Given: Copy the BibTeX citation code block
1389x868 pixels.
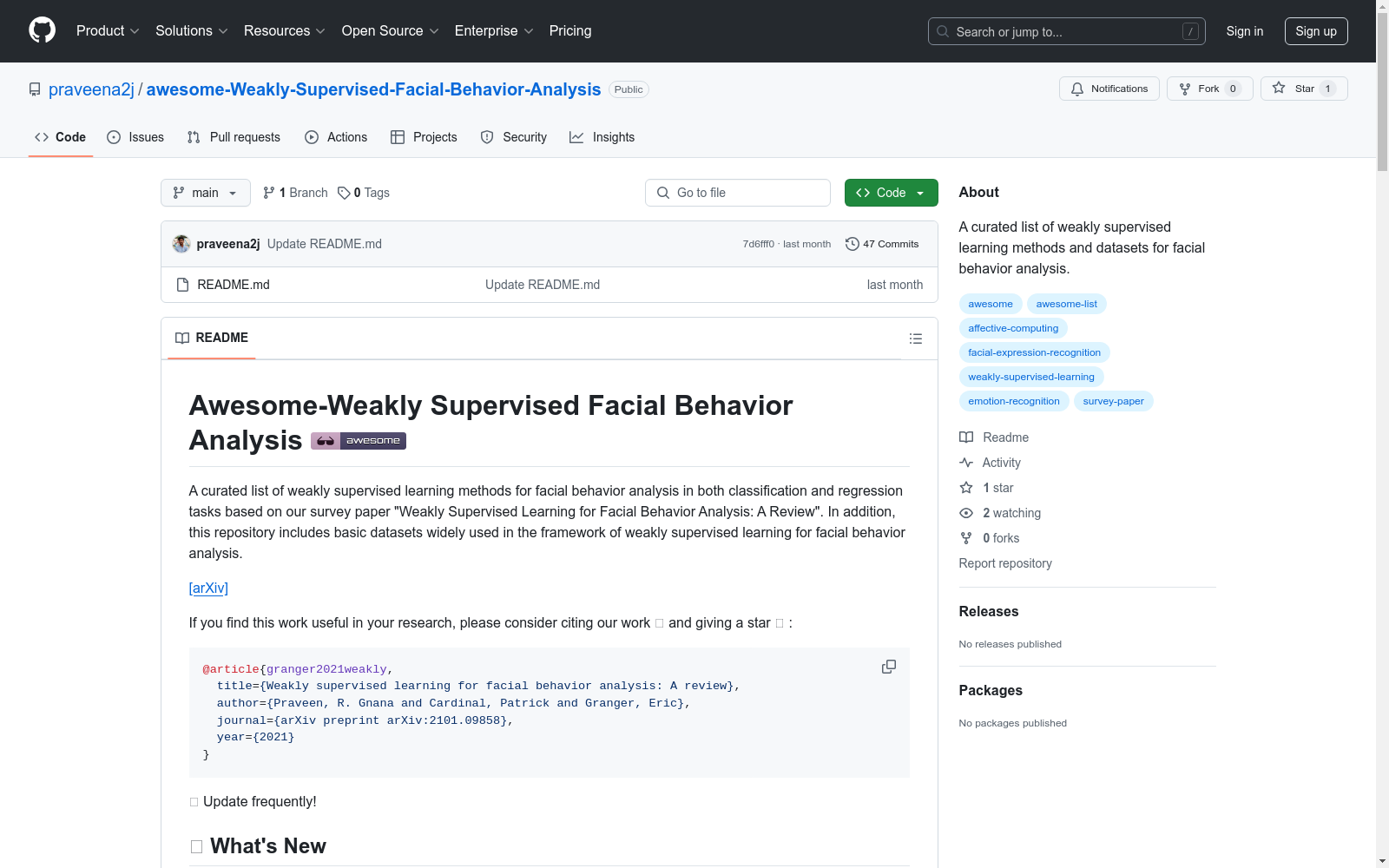Looking at the screenshot, I should coord(889,667).
